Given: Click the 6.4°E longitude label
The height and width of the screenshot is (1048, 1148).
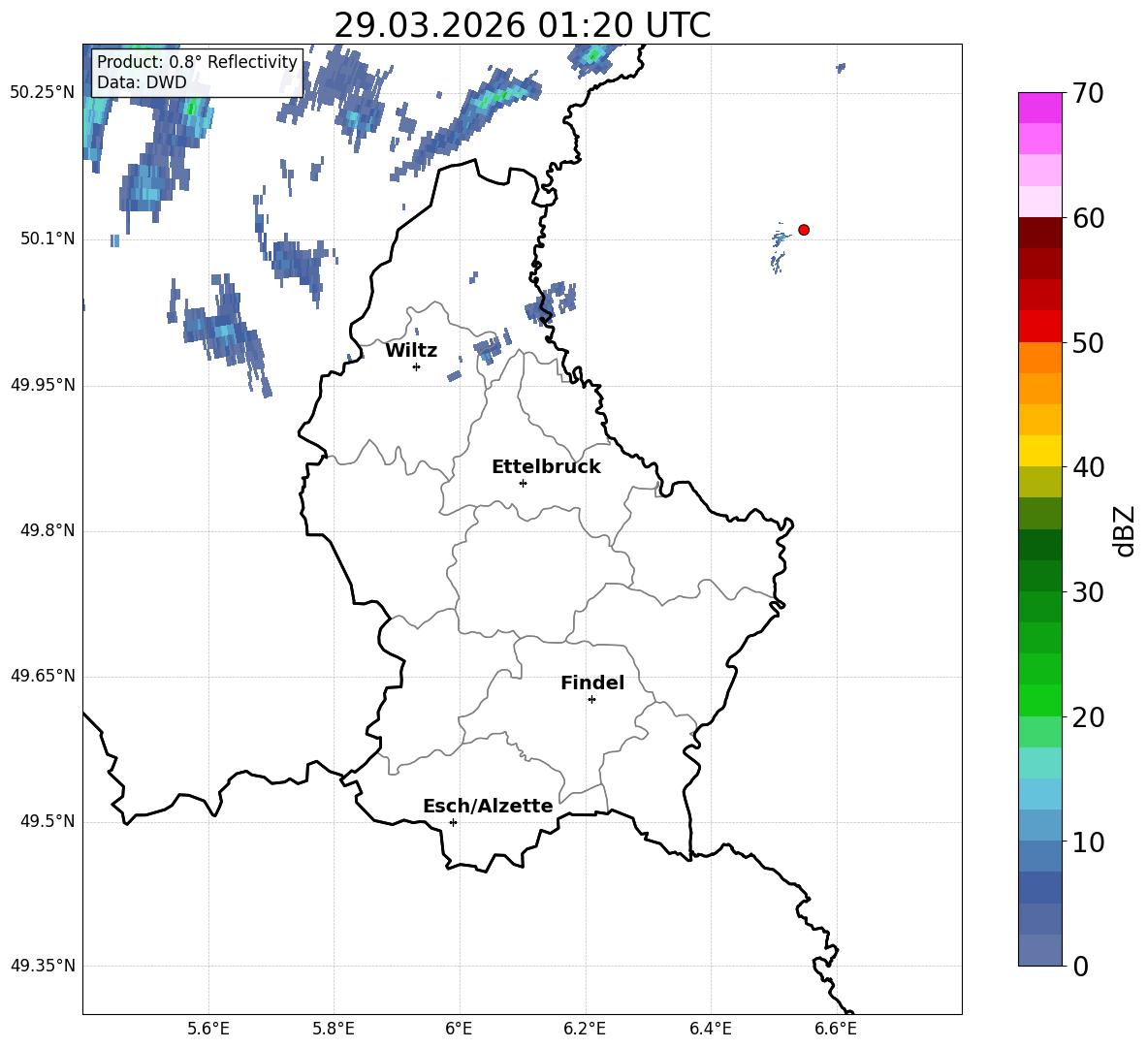Looking at the screenshot, I should [710, 1029].
